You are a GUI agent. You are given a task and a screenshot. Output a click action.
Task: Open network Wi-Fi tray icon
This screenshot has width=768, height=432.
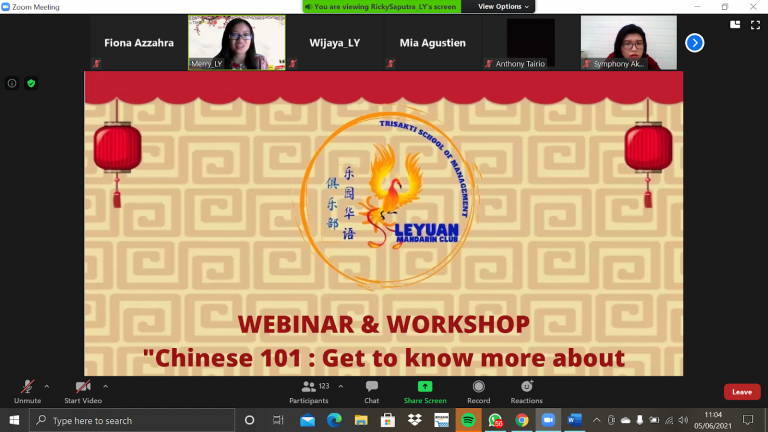pyautogui.click(x=669, y=420)
